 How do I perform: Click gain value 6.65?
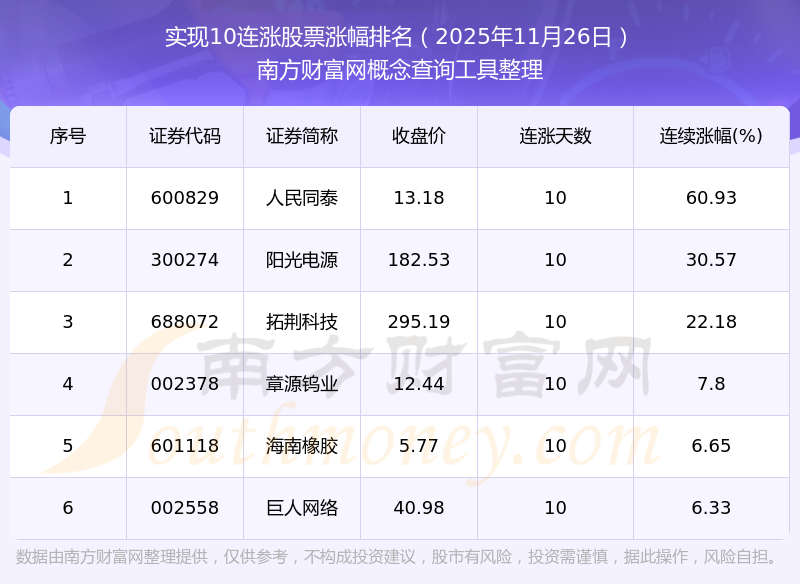point(711,446)
